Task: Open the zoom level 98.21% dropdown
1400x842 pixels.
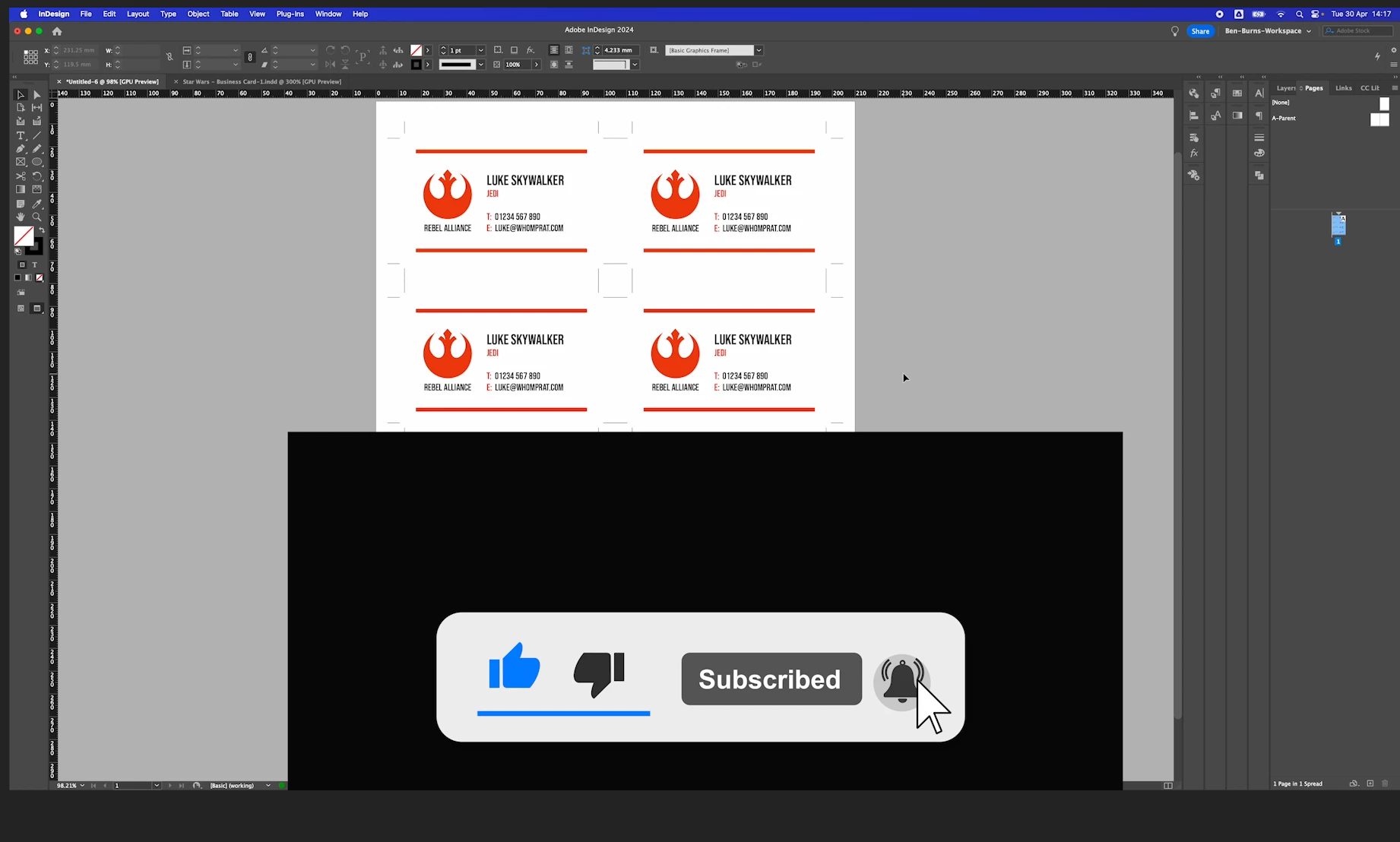Action: 82,786
